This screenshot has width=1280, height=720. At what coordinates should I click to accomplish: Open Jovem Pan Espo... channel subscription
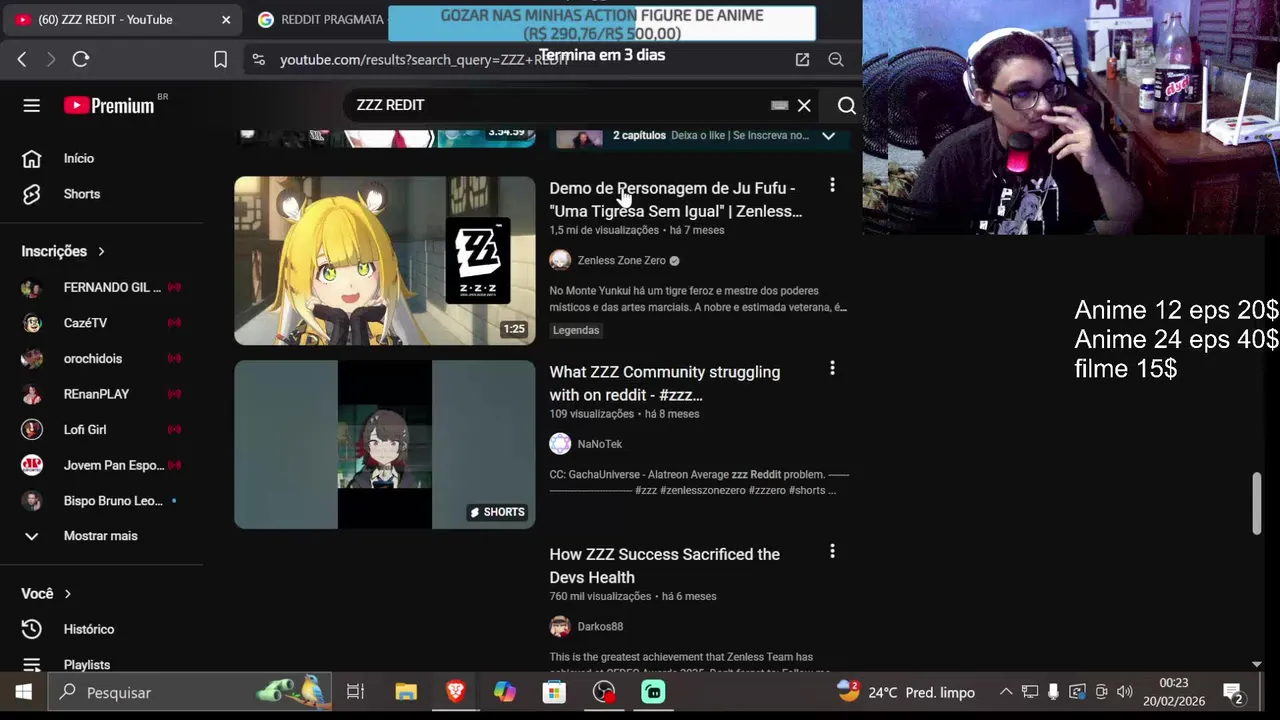coord(102,465)
